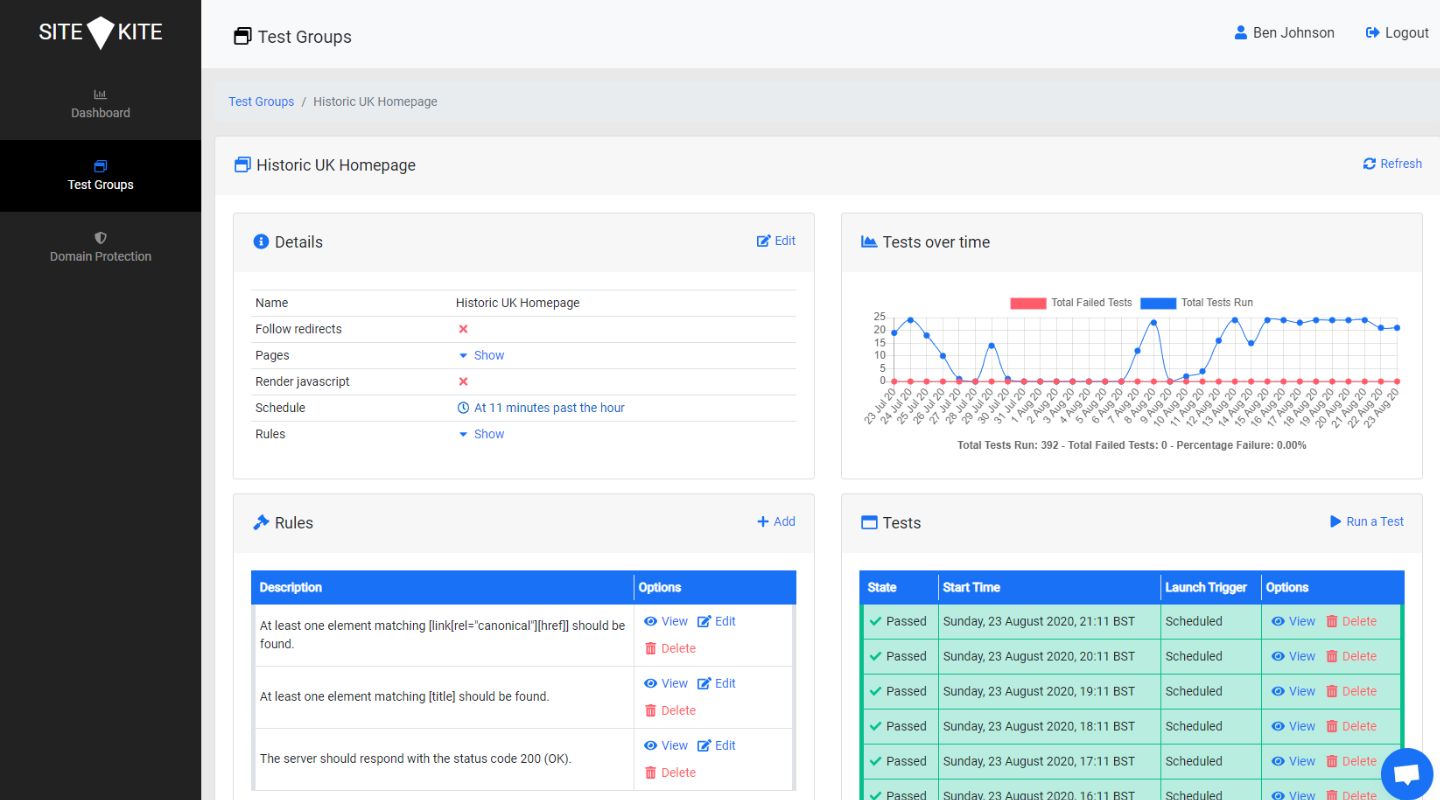This screenshot has height=800, width=1440.
Task: Click the Rules wrench icon
Action: [262, 521]
